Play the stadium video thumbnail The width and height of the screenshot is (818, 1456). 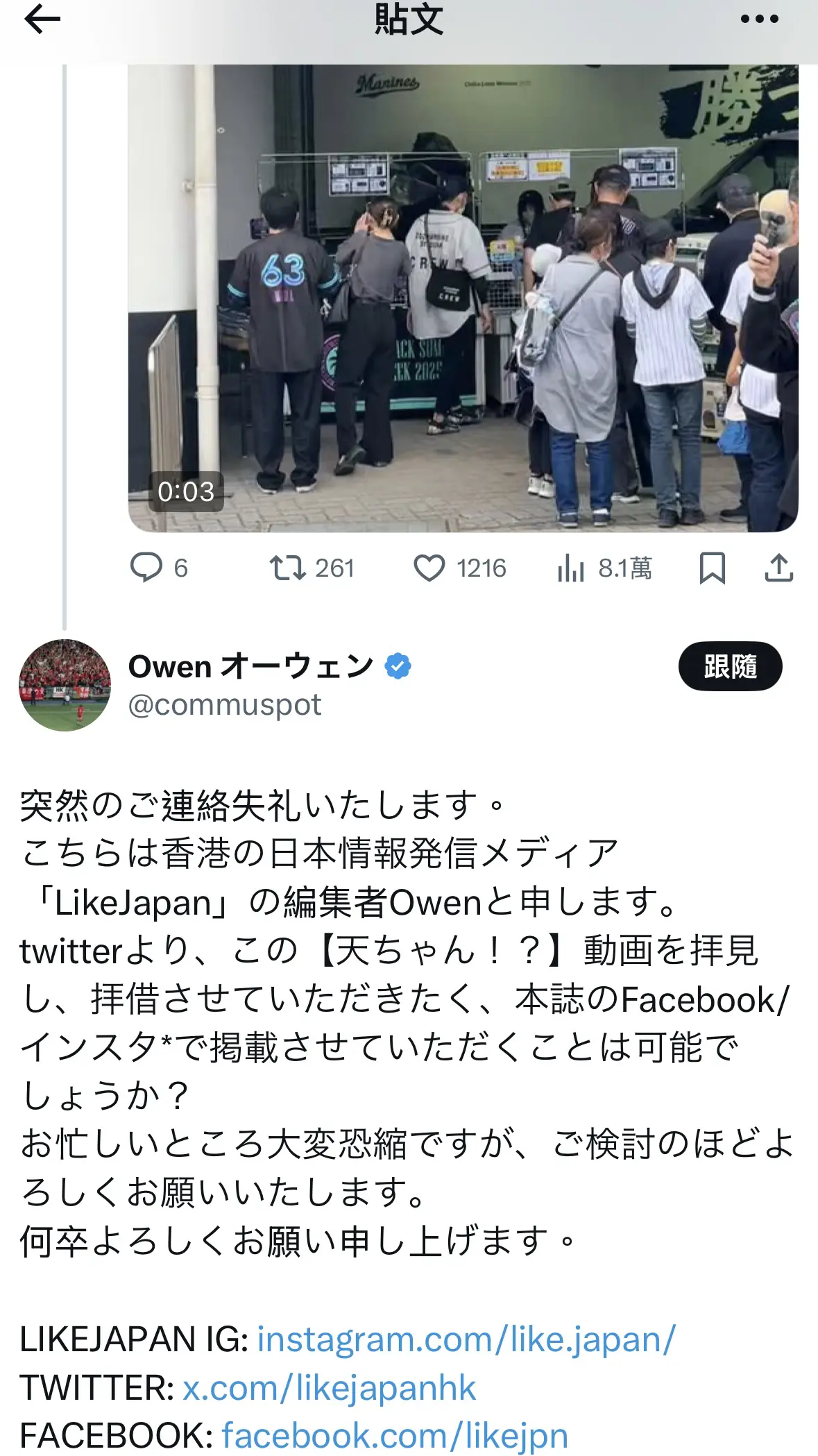463,298
